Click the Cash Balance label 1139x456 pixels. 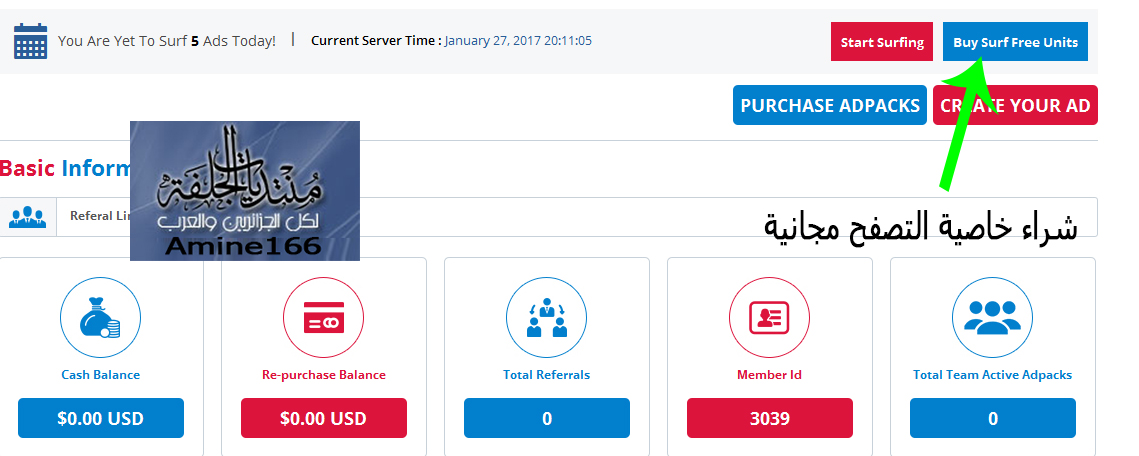pos(100,375)
